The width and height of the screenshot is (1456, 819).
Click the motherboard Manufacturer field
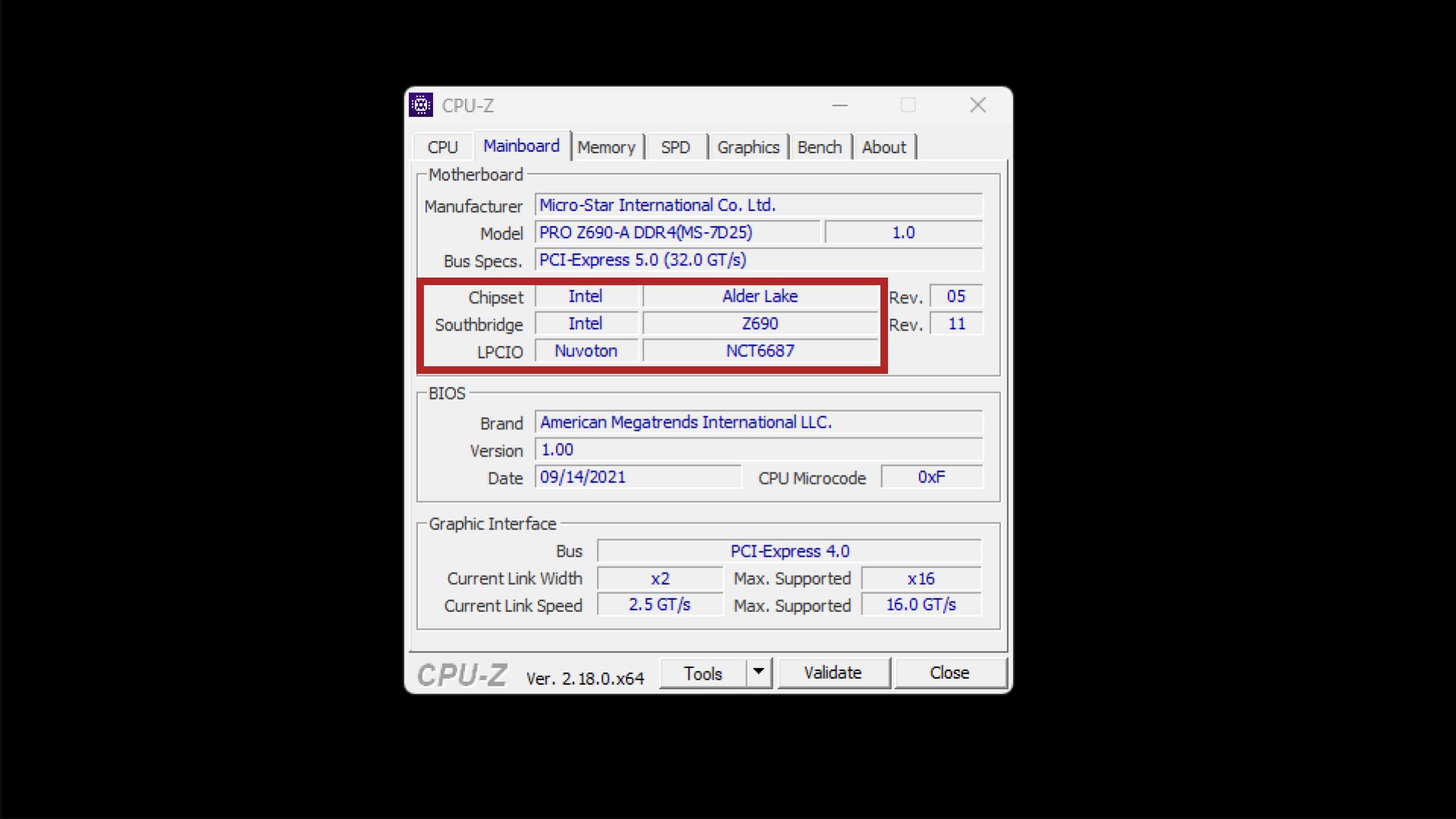click(x=758, y=206)
